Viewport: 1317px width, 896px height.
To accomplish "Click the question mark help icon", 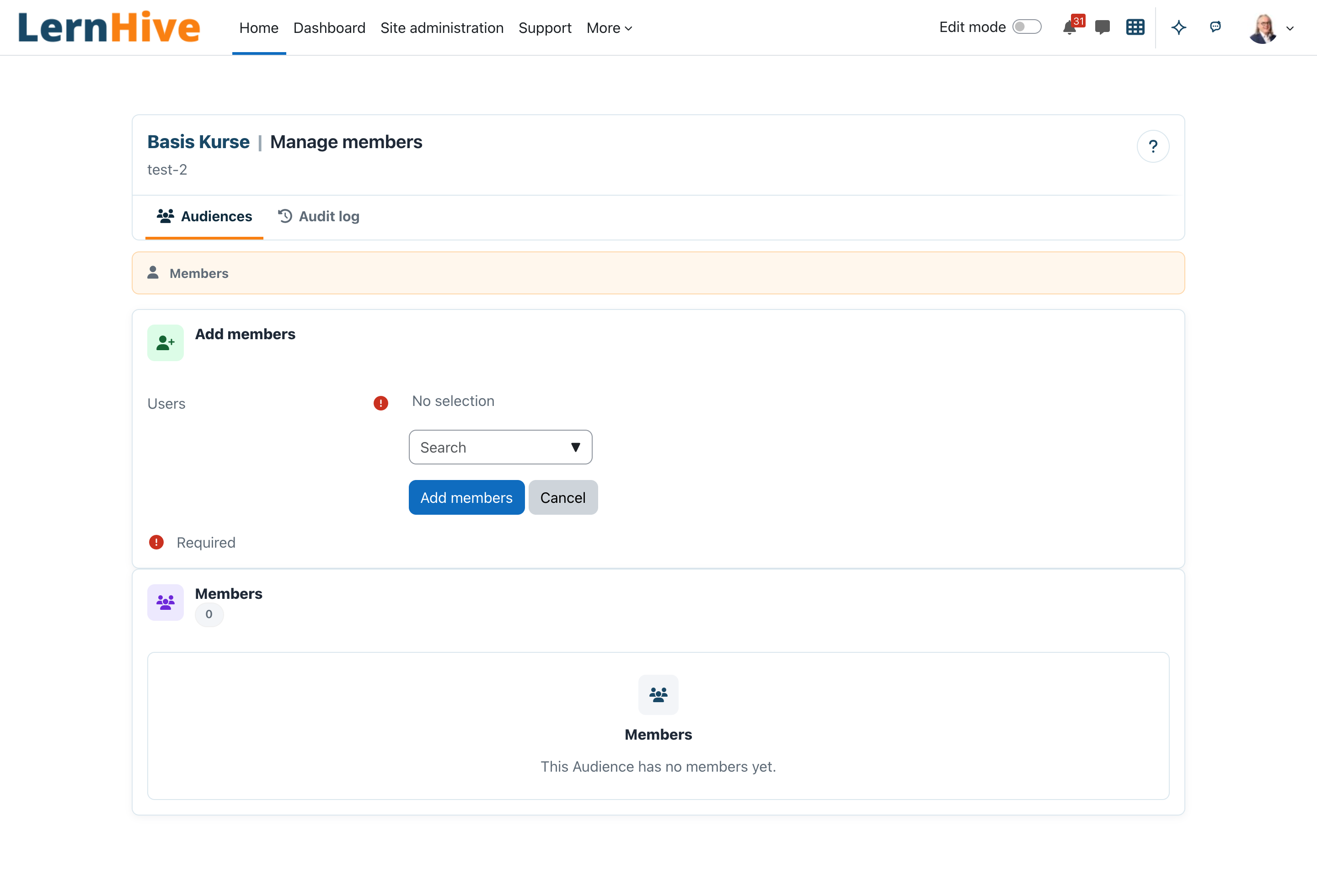I will (x=1153, y=147).
